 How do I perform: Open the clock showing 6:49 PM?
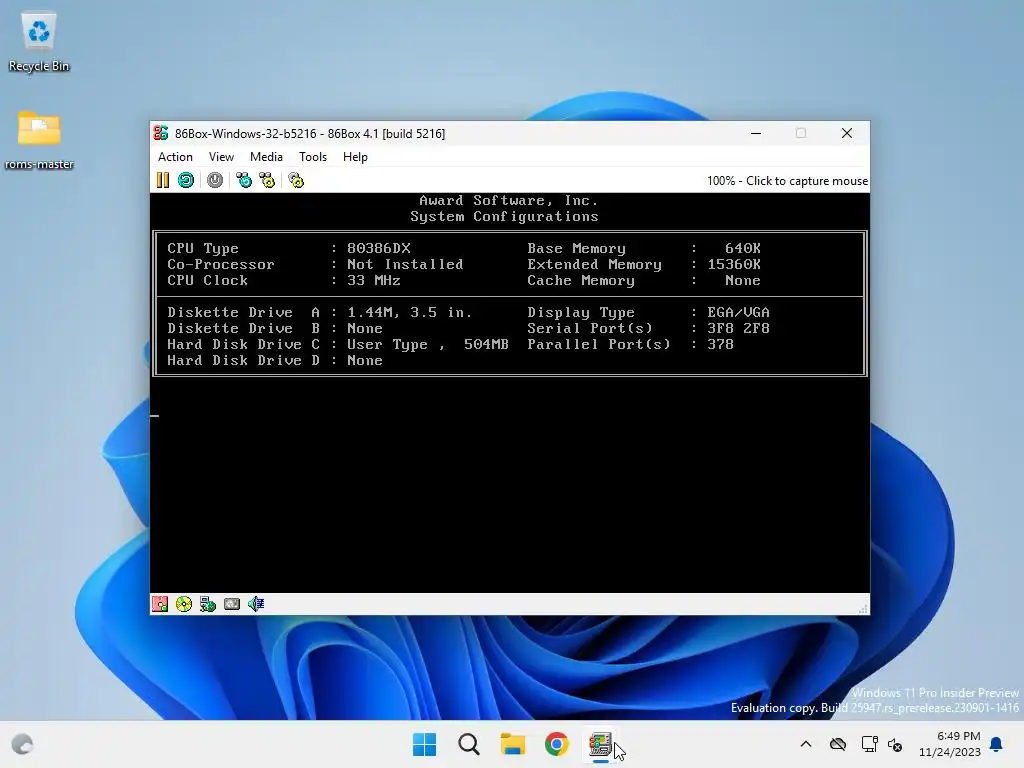point(950,744)
